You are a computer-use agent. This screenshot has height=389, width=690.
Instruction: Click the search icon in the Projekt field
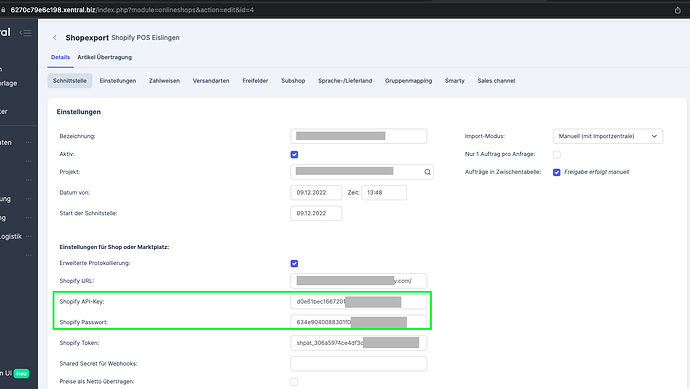[x=427, y=172]
